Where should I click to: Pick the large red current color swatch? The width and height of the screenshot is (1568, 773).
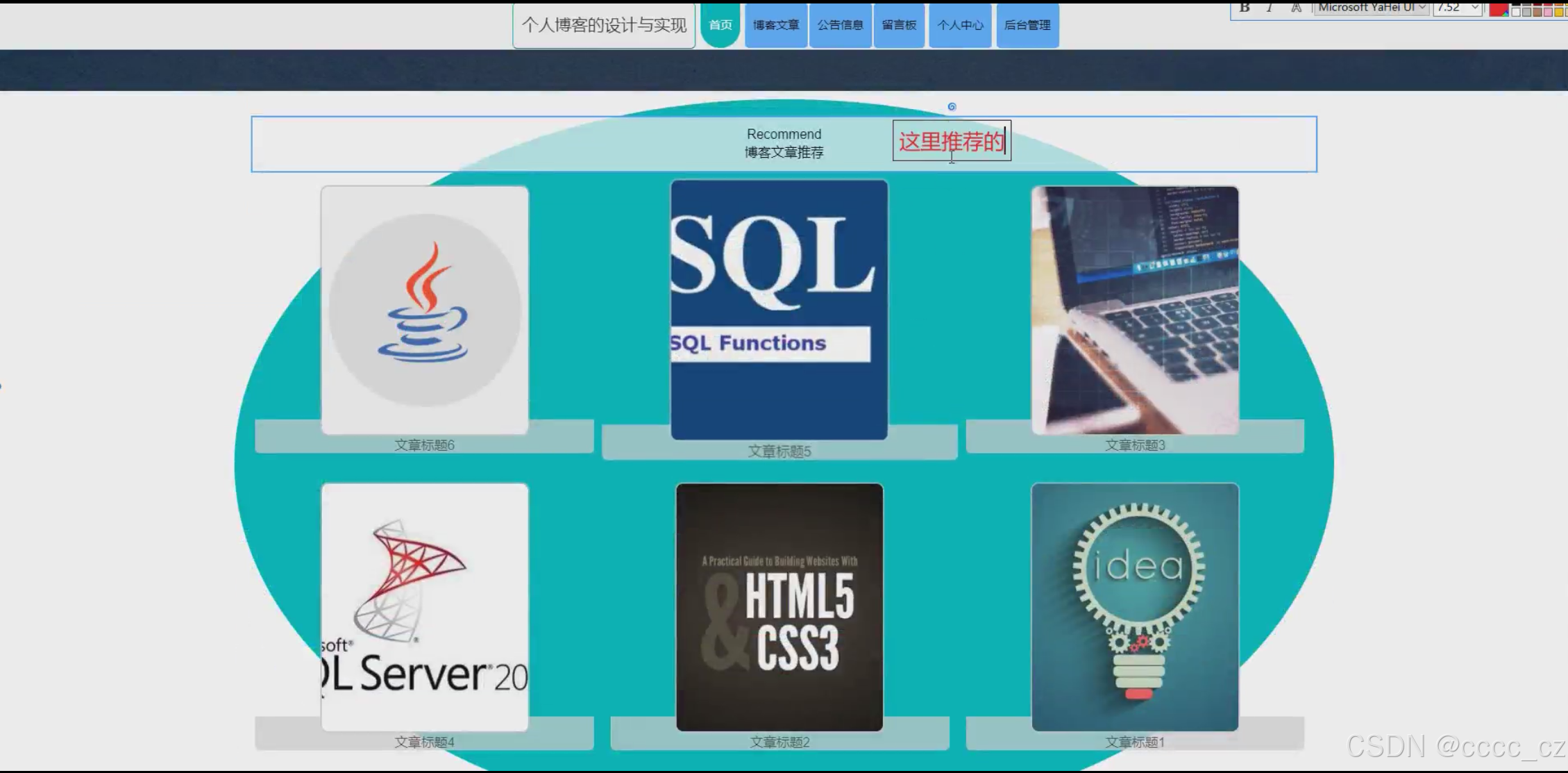(x=1498, y=9)
